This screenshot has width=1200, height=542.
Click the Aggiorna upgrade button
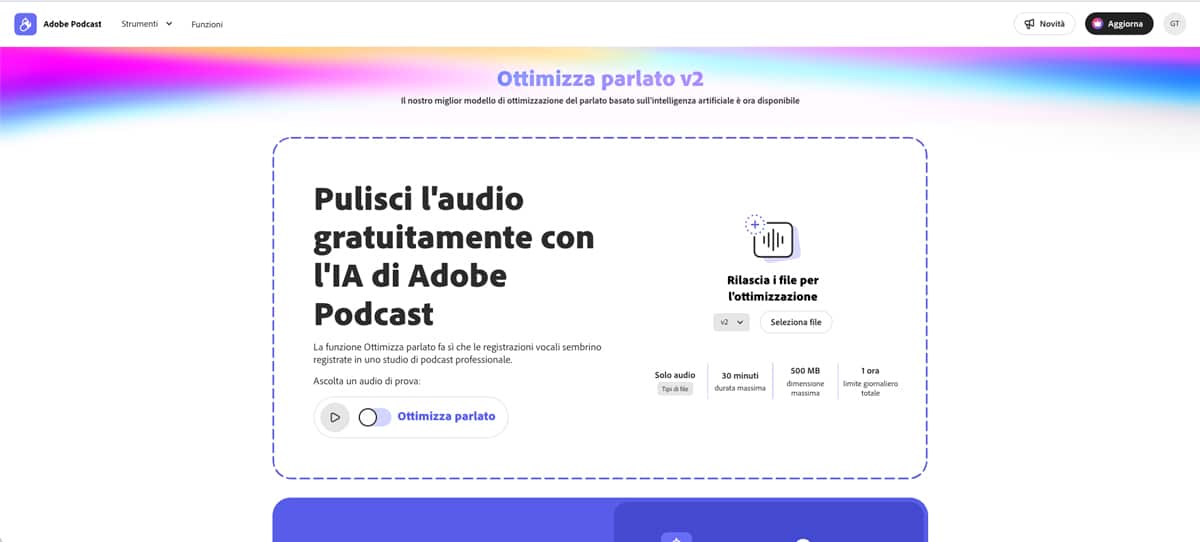(x=1119, y=24)
